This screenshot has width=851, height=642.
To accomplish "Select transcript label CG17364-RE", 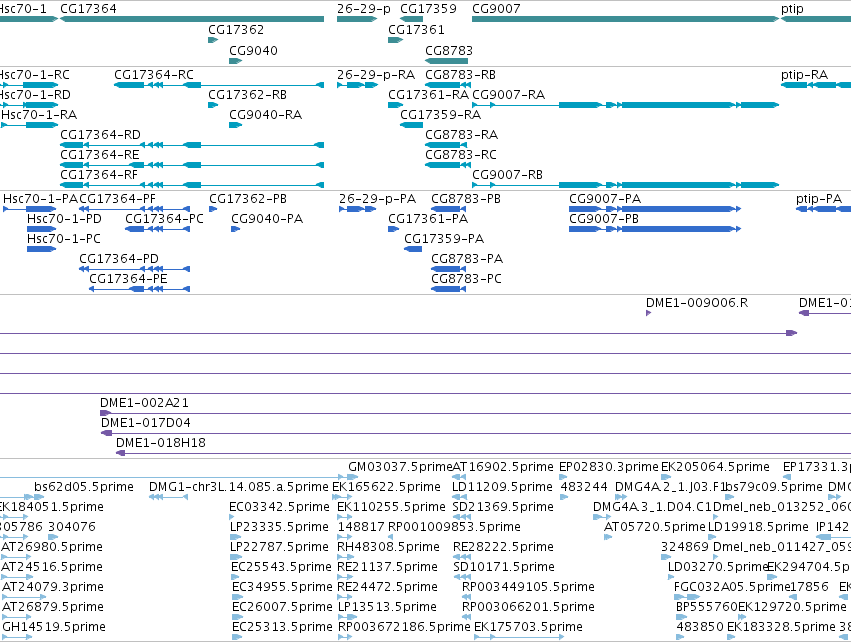I will pyautogui.click(x=100, y=155).
